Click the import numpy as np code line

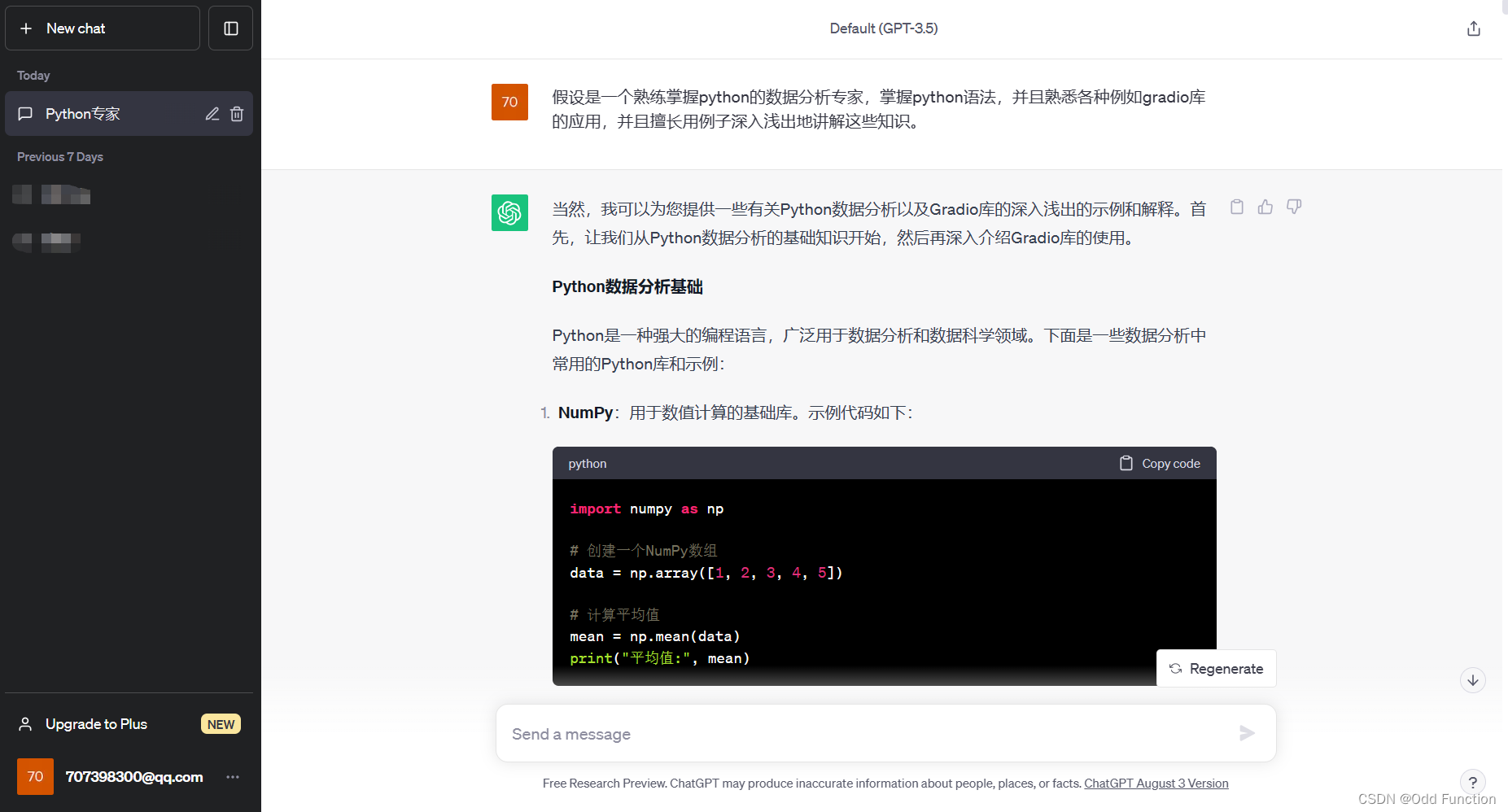coord(647,509)
